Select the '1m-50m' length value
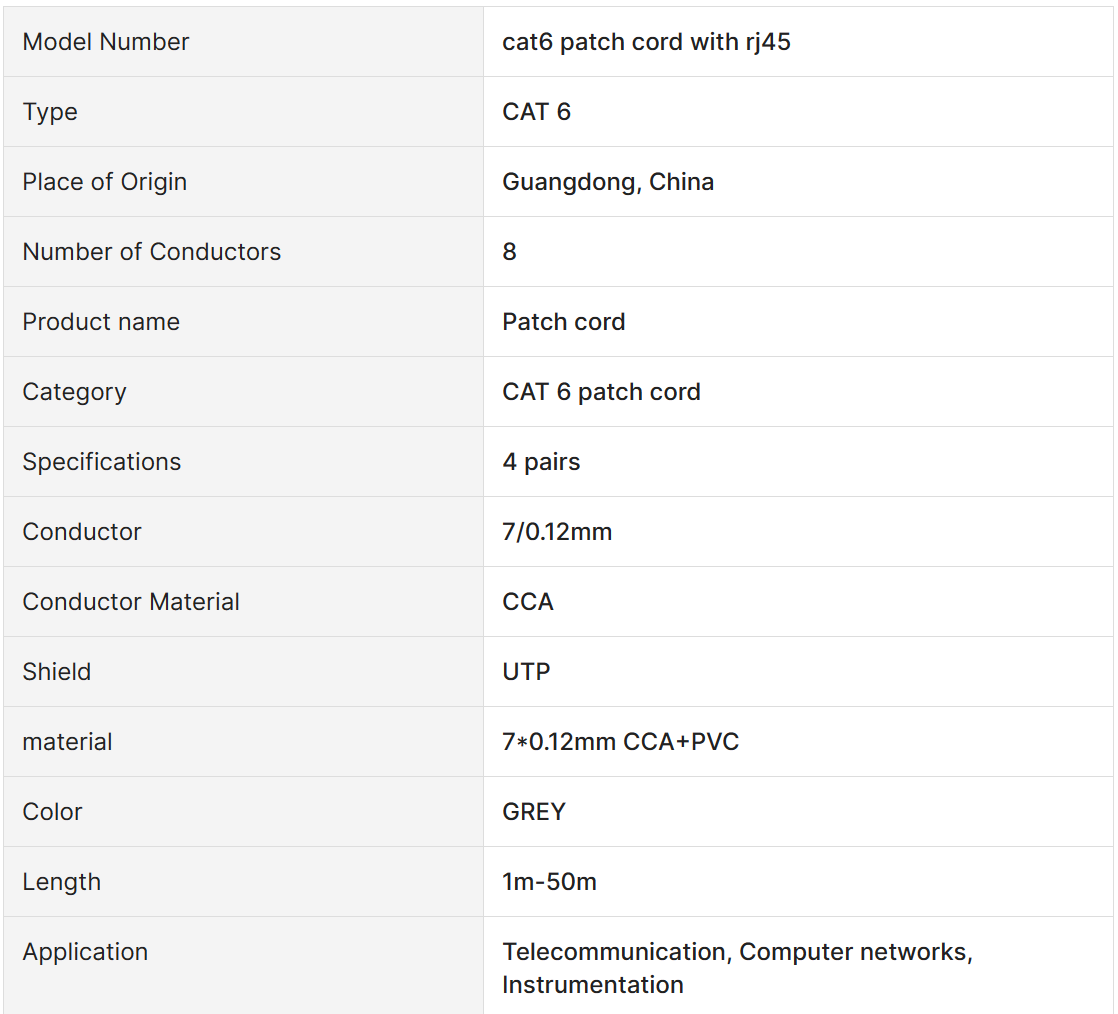The image size is (1118, 1014). (549, 882)
